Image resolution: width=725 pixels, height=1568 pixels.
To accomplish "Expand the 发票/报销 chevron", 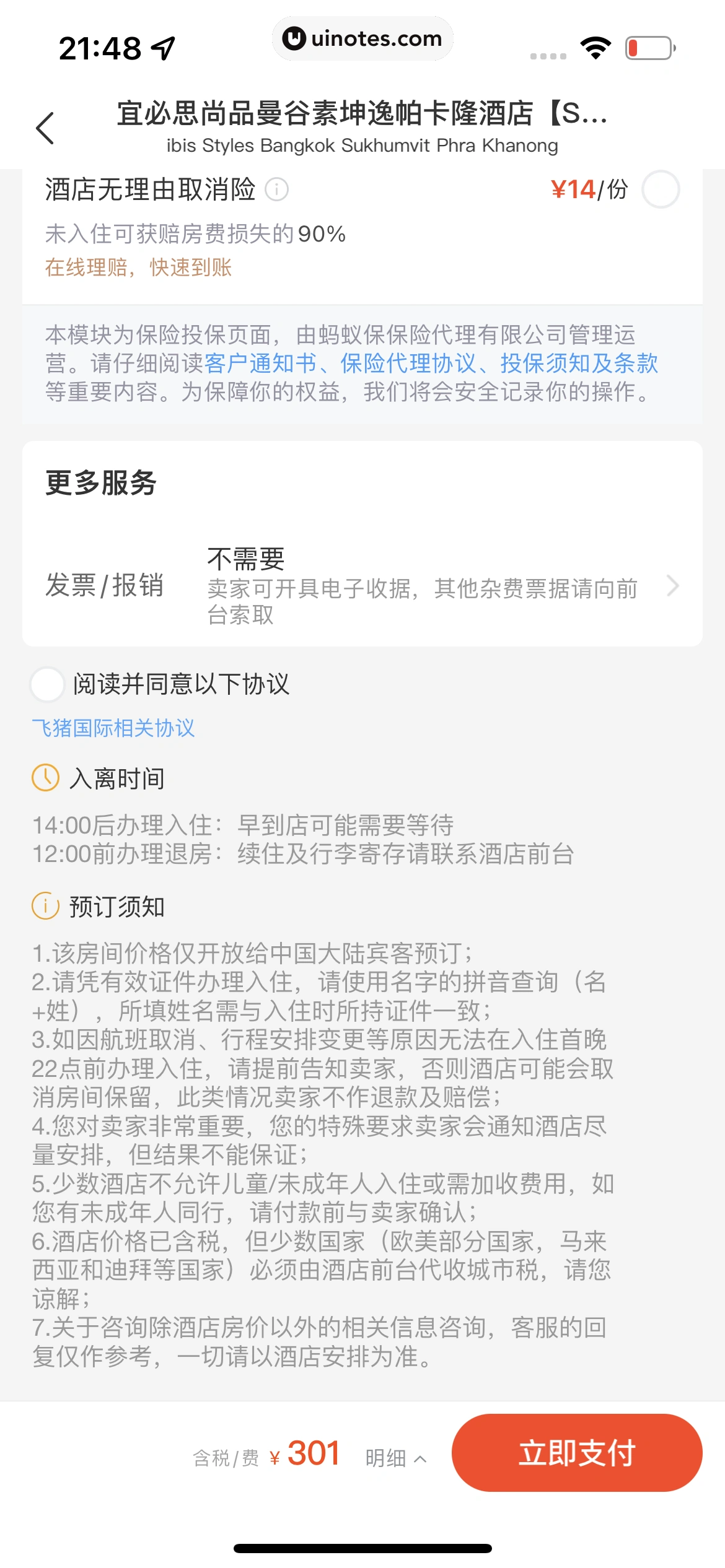I will pos(672,585).
